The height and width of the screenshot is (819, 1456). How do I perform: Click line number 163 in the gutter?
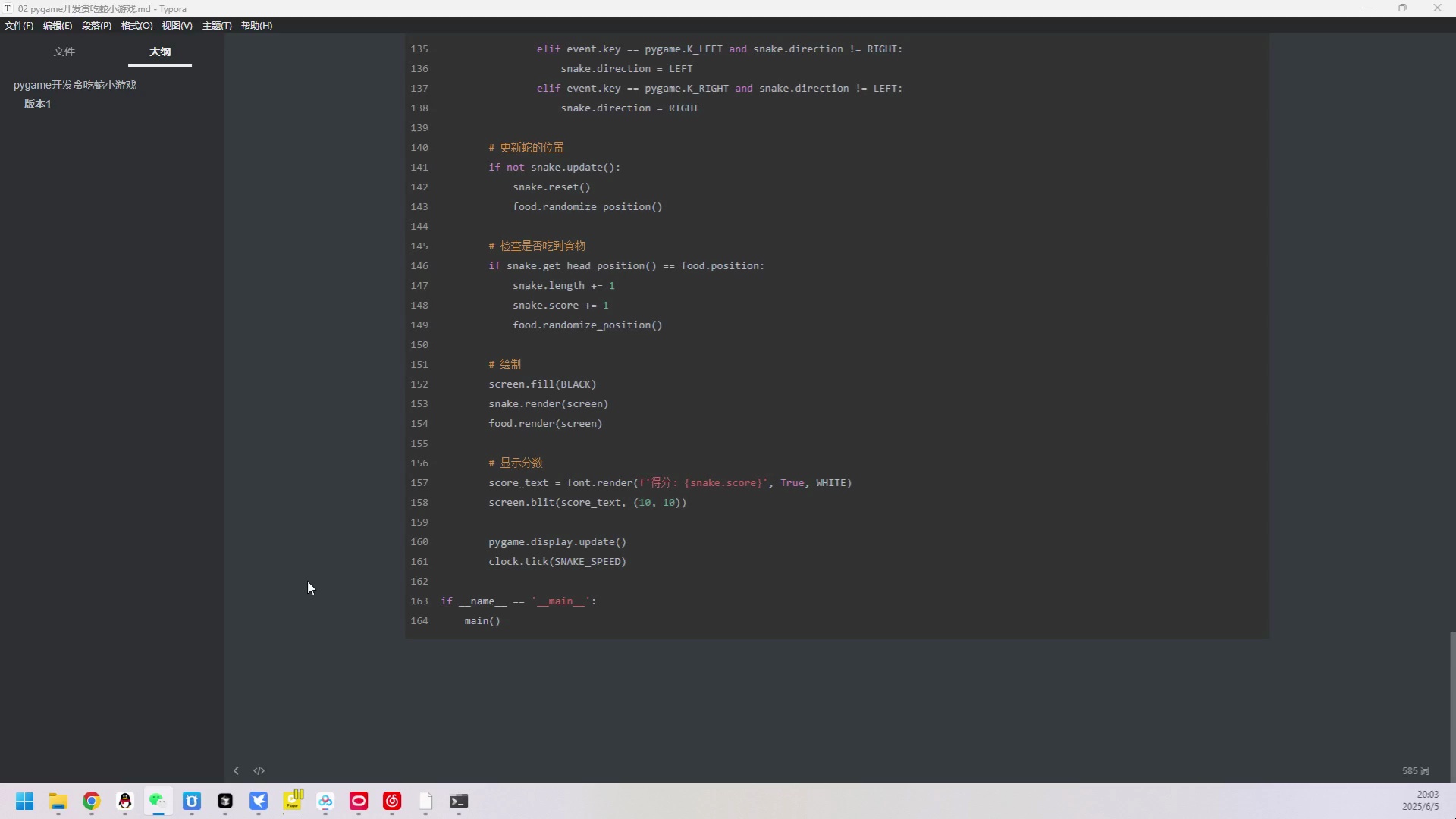pyautogui.click(x=419, y=601)
